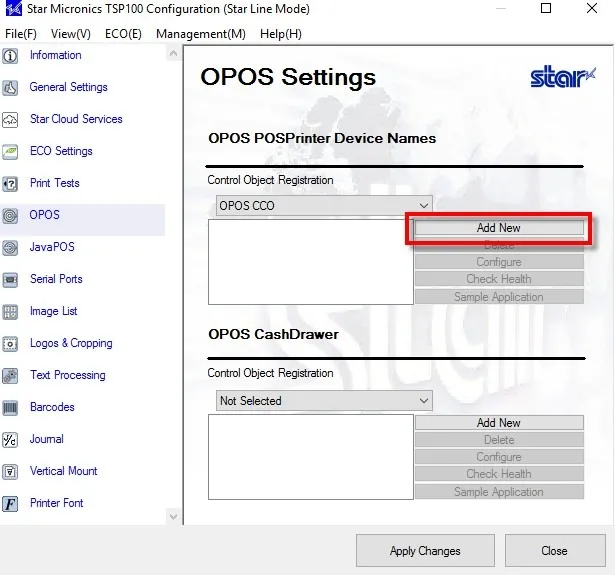Open the ECO Settings page
The height and width of the screenshot is (575, 615).
(61, 151)
